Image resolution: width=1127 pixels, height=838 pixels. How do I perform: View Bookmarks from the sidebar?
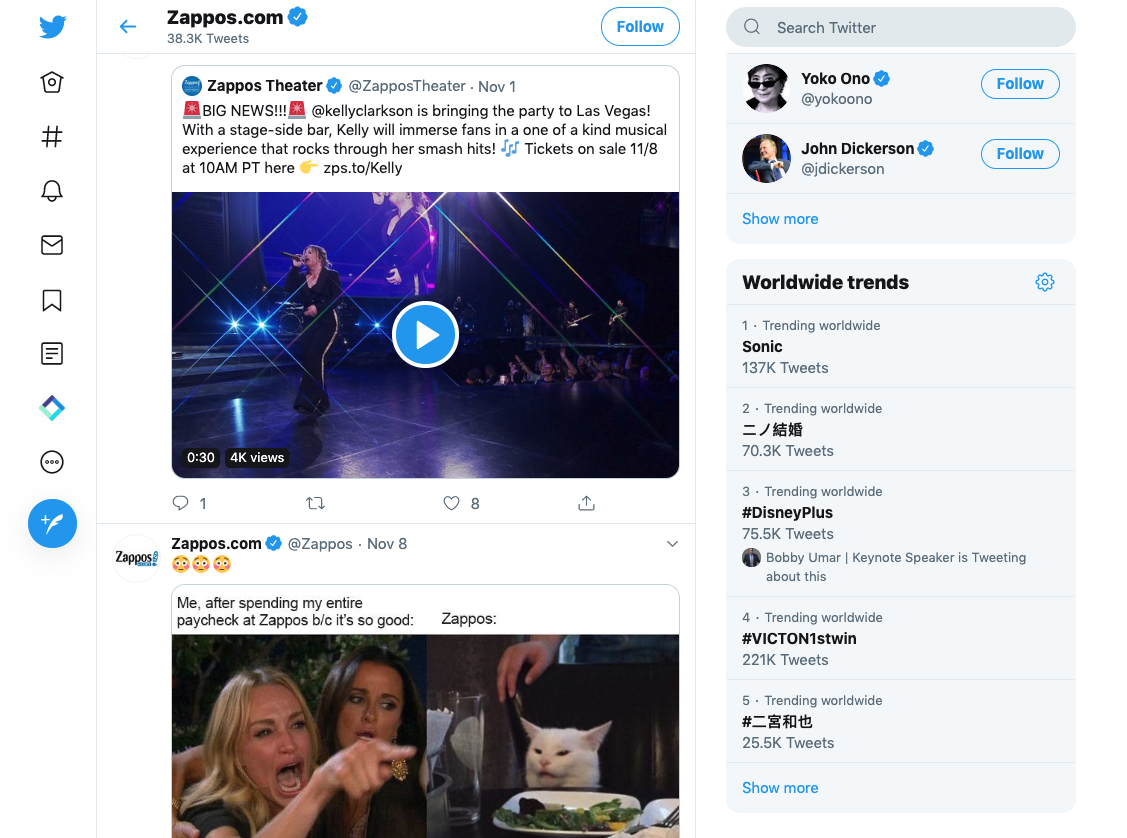pos(52,299)
